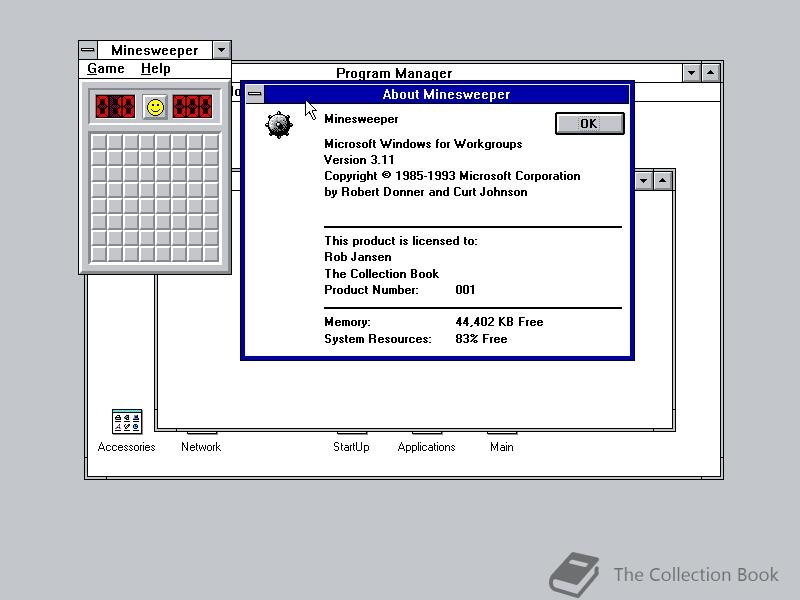Minimize the inner group window
This screenshot has height=600, width=800.
(x=643, y=181)
